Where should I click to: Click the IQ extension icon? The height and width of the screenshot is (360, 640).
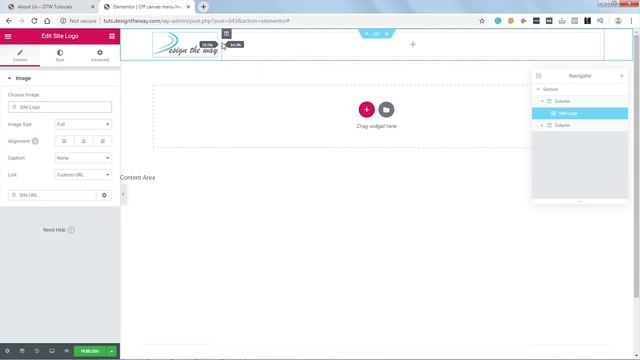point(600,21)
